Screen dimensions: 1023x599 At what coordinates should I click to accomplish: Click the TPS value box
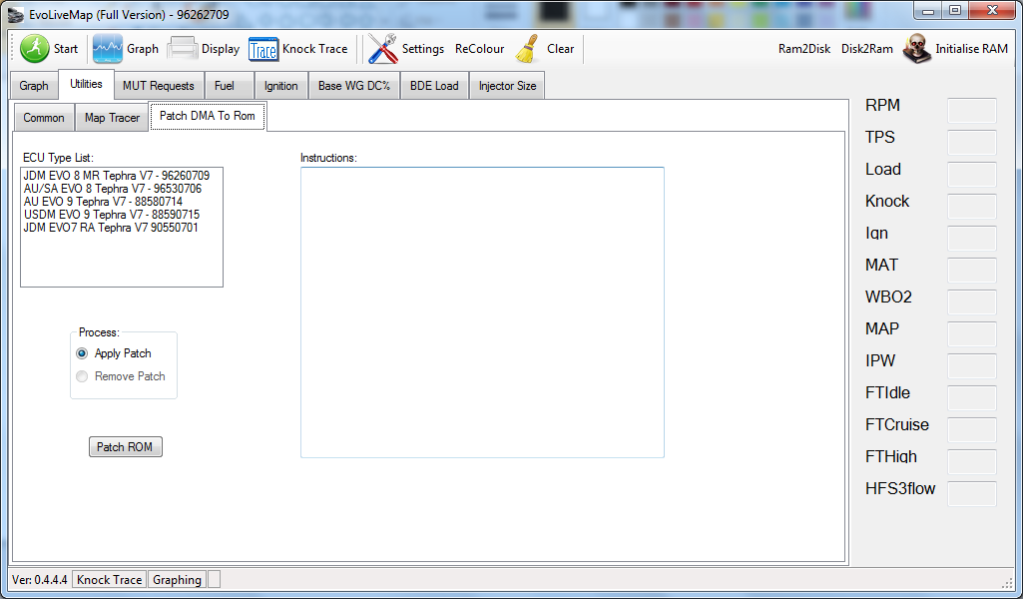(971, 142)
